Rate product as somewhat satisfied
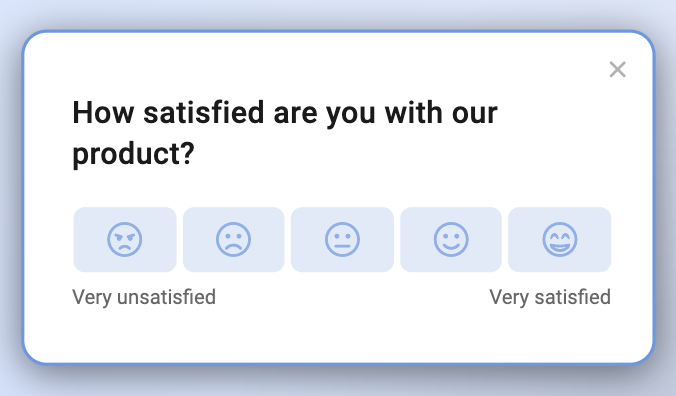This screenshot has width=676, height=396. (451, 240)
